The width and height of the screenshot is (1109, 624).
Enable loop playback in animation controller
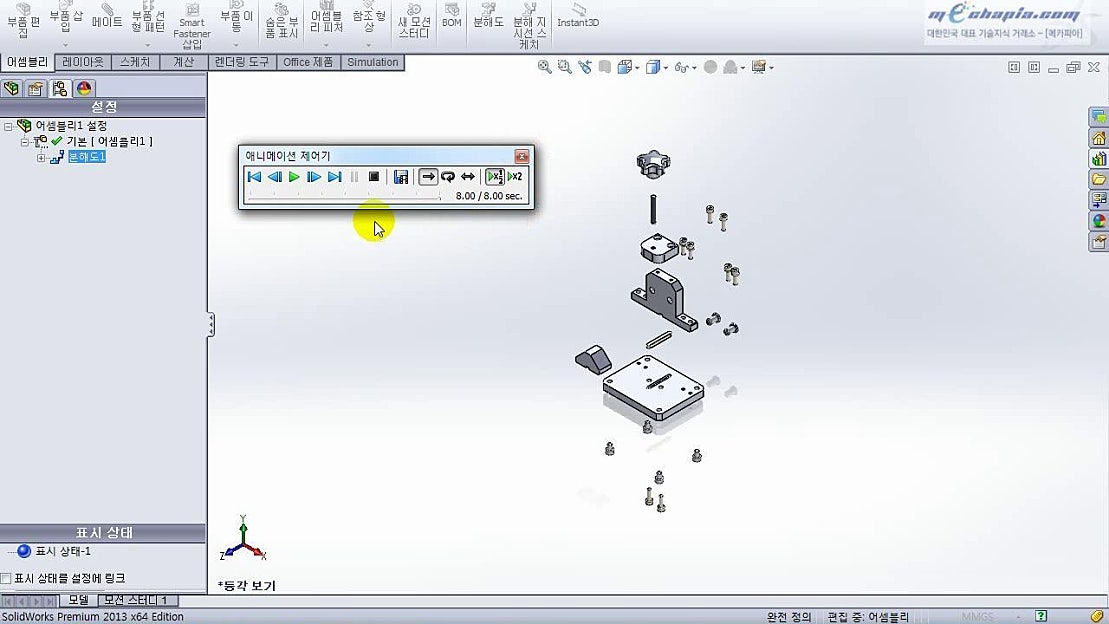click(447, 176)
